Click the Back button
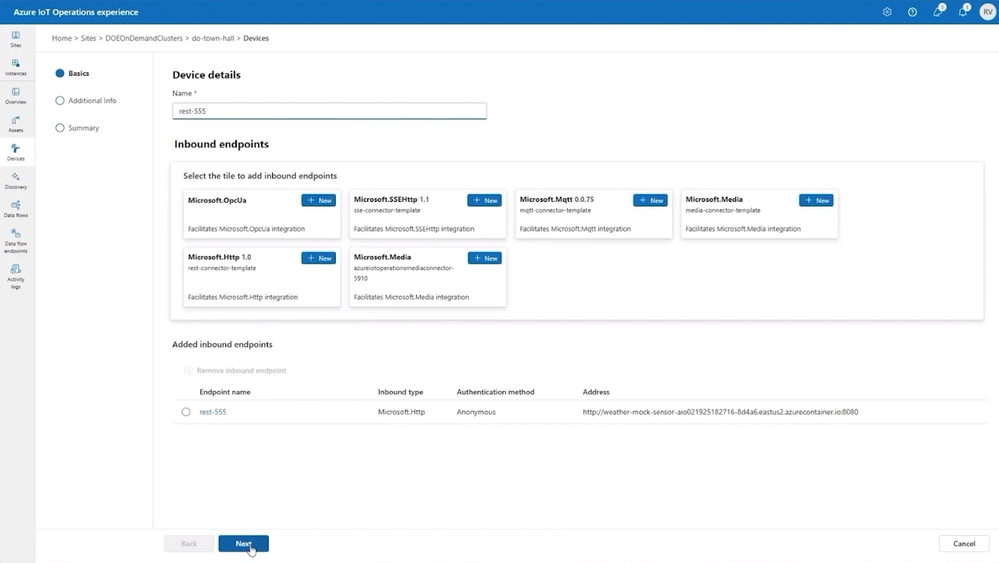The height and width of the screenshot is (563, 999). (x=189, y=543)
